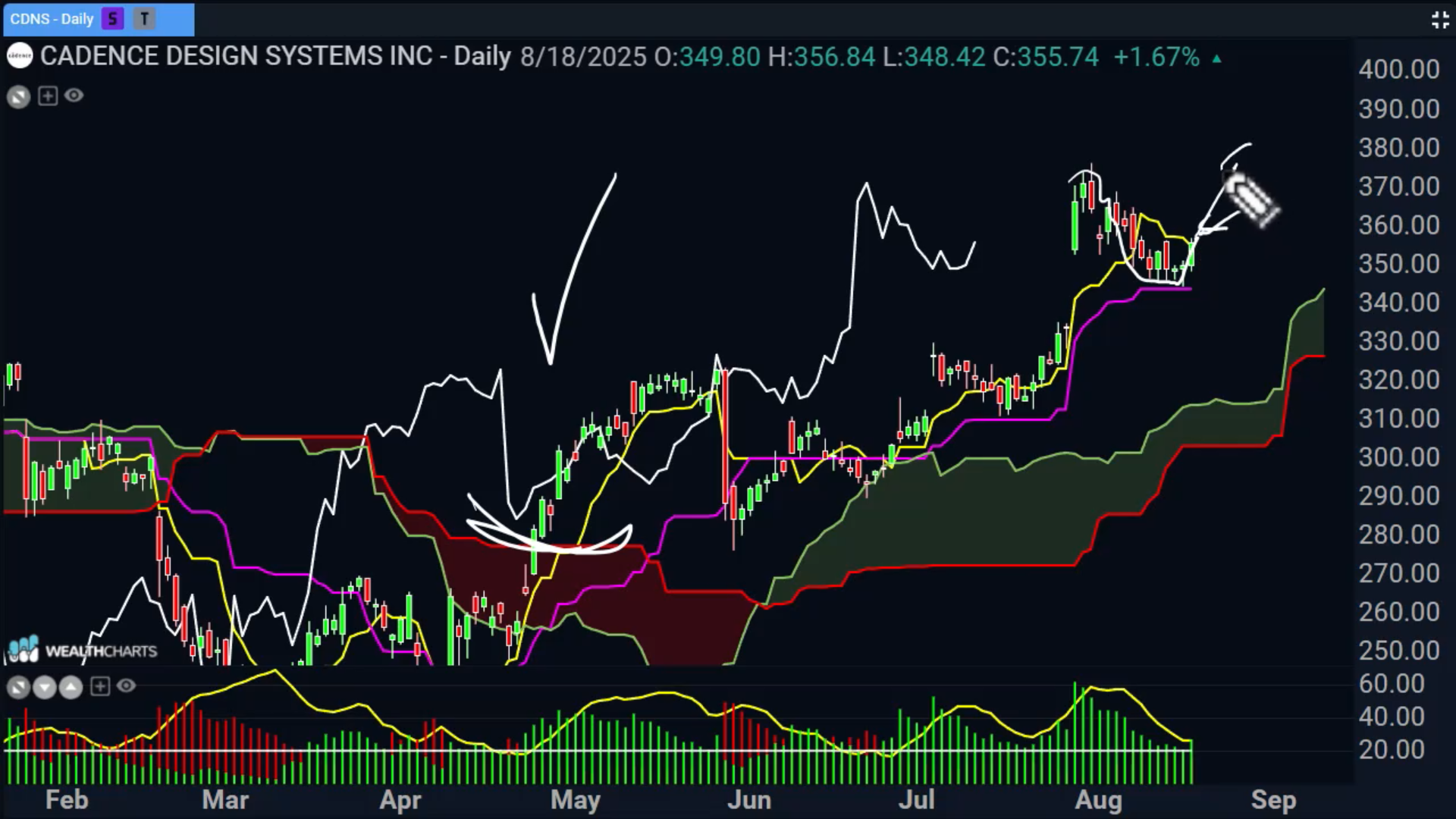Click the purple S badge on the tab

(113, 19)
